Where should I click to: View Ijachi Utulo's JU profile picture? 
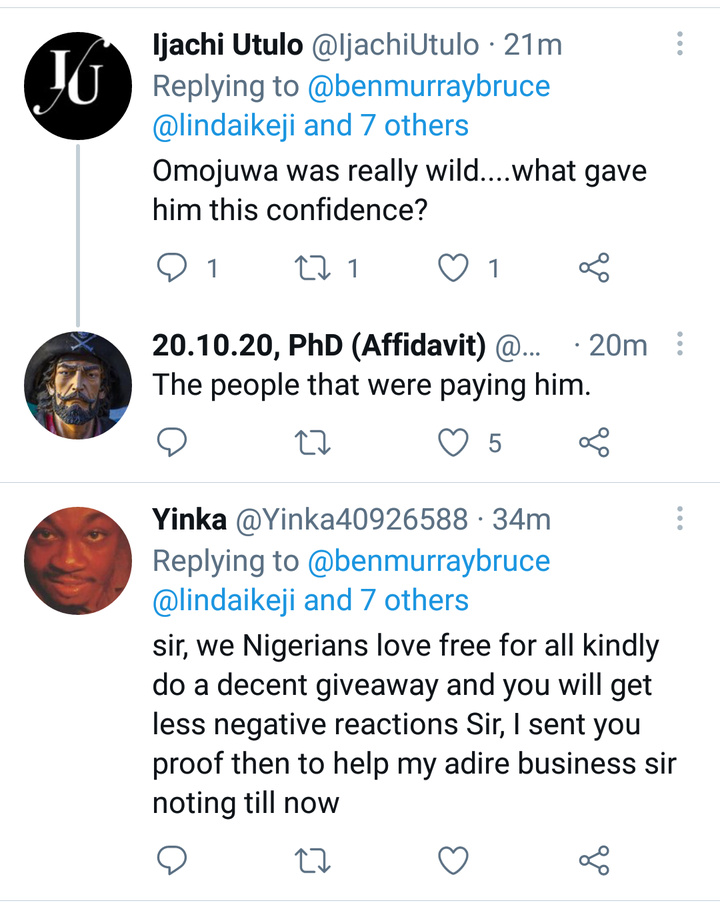(78, 86)
